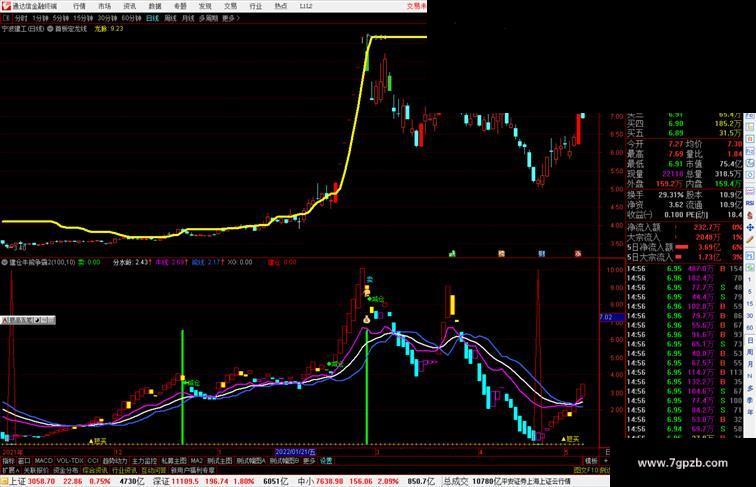756x487 pixels.
Task: Open the 行业资讯 tab
Action: click(124, 470)
